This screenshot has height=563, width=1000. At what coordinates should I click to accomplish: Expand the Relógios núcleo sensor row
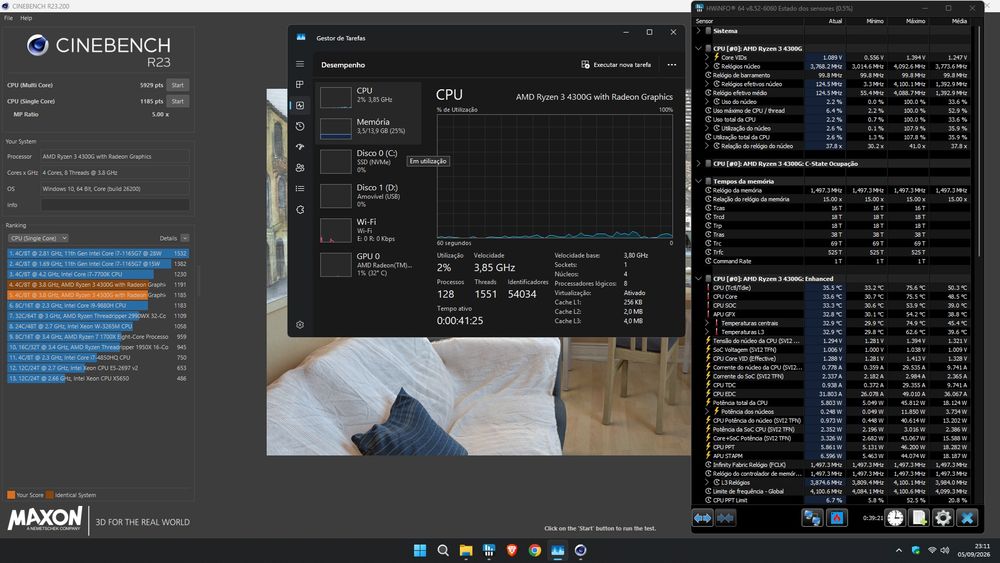click(x=707, y=66)
